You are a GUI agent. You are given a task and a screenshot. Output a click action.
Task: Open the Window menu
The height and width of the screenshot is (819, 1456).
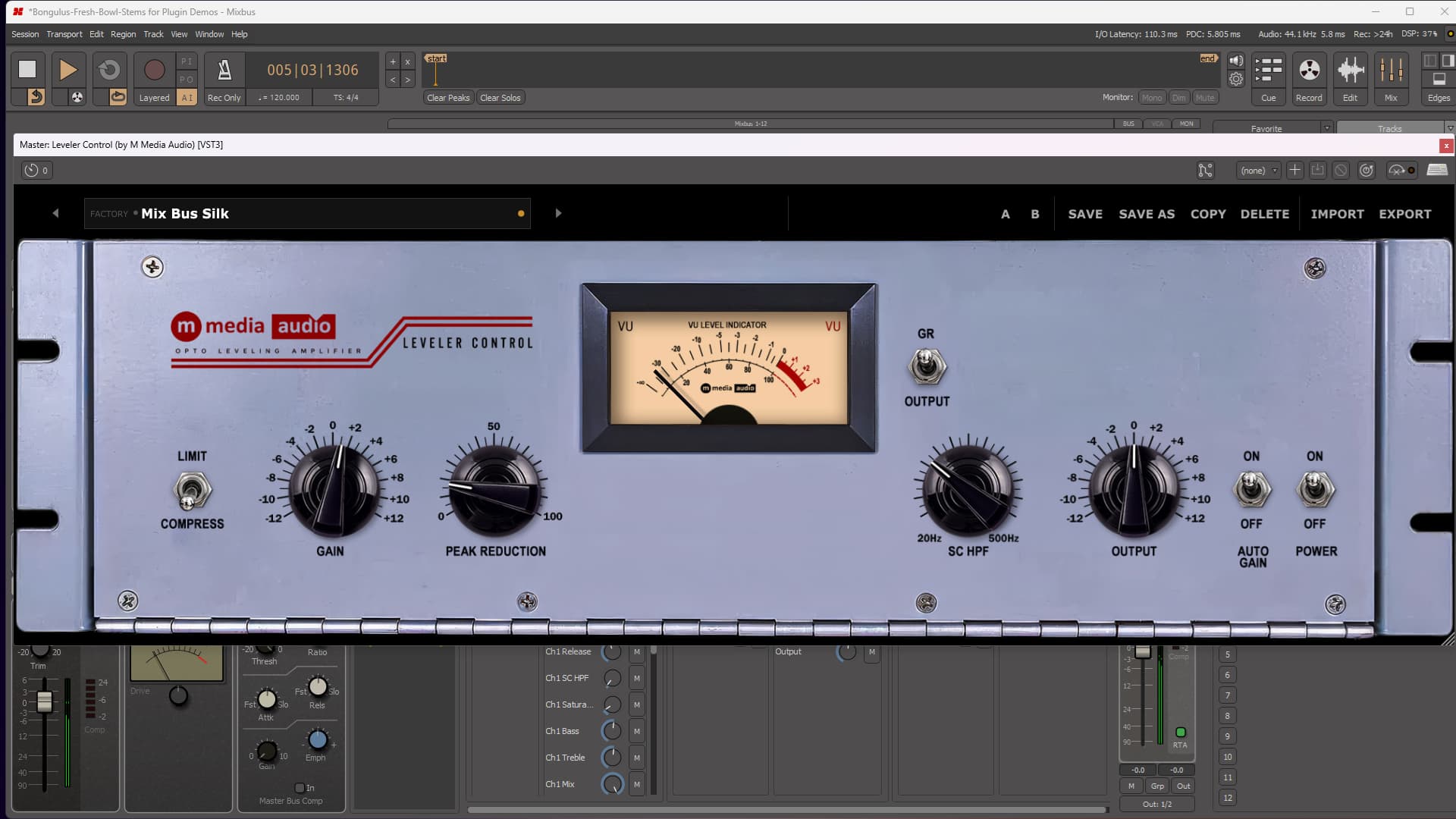click(x=209, y=34)
